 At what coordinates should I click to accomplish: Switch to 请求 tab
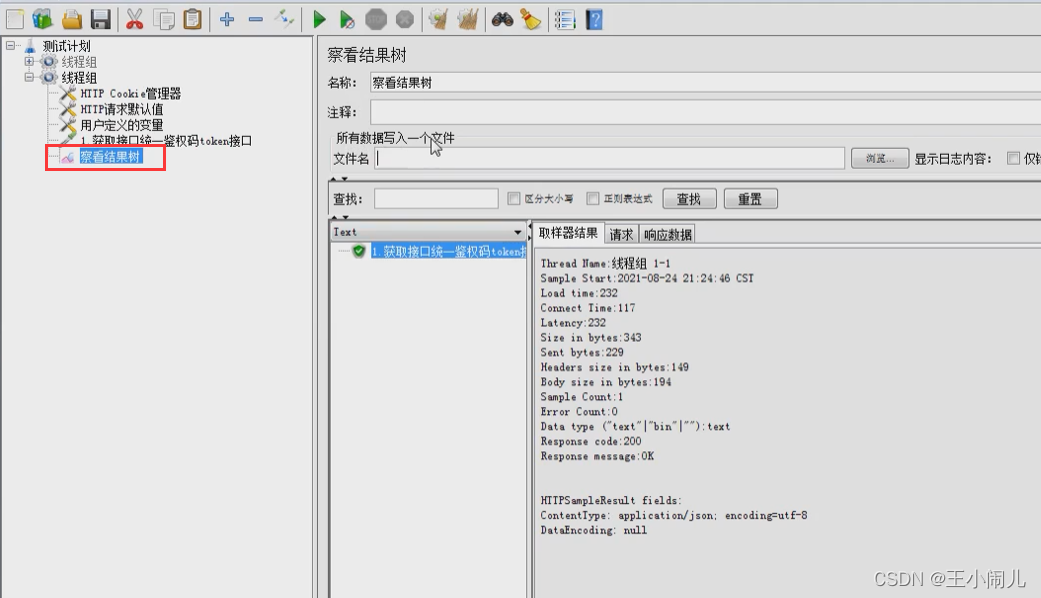(x=621, y=234)
